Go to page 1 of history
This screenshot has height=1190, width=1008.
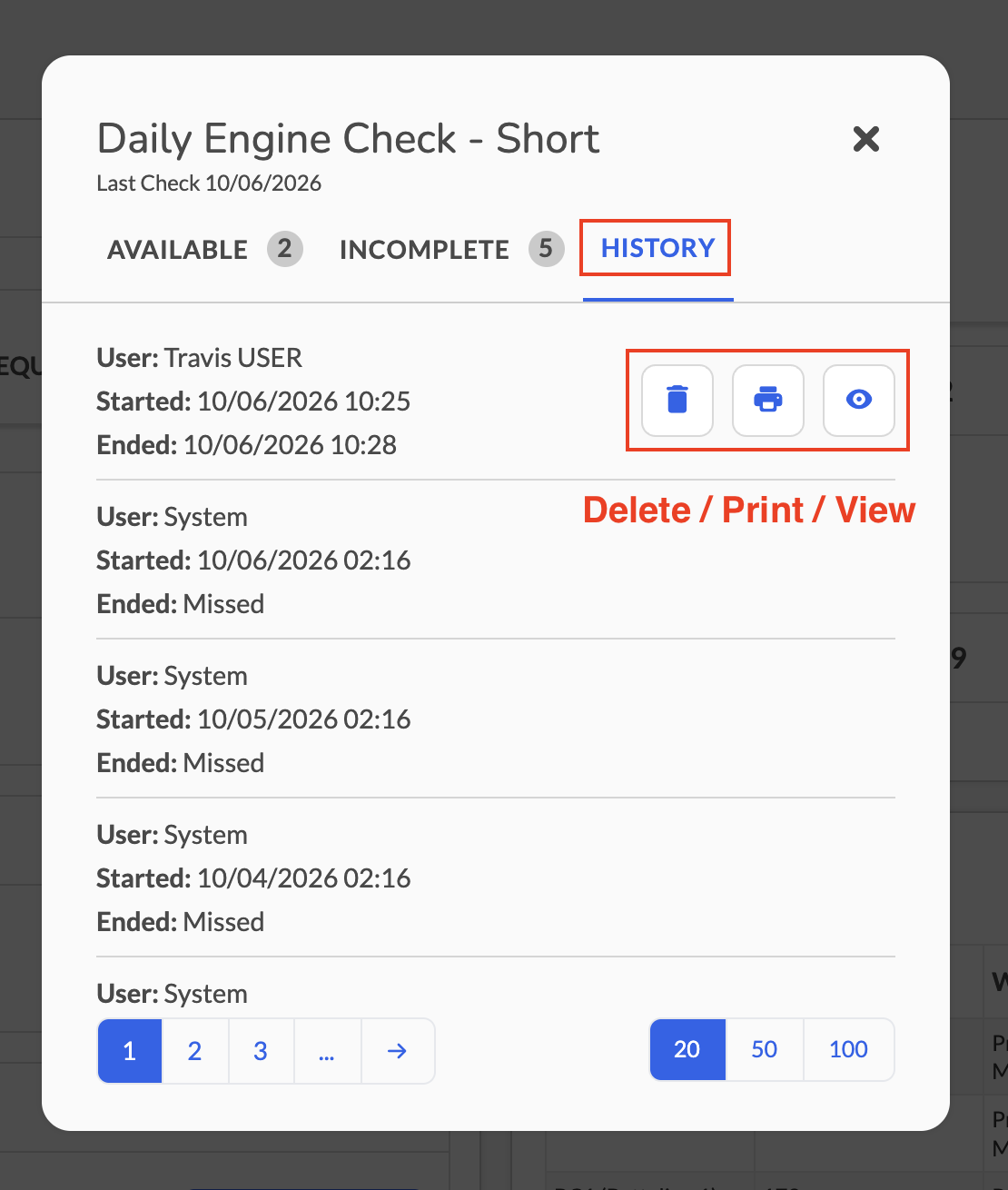point(129,1051)
